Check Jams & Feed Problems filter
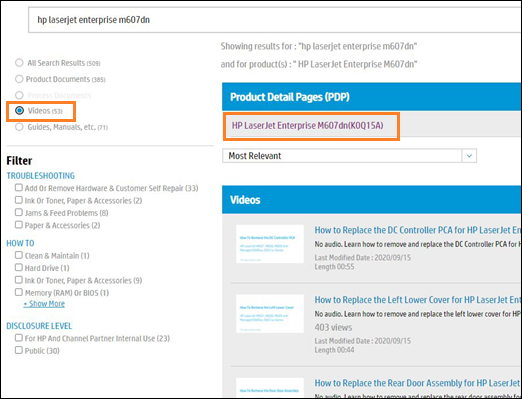Screen dimensions: 522x399 coord(19,212)
